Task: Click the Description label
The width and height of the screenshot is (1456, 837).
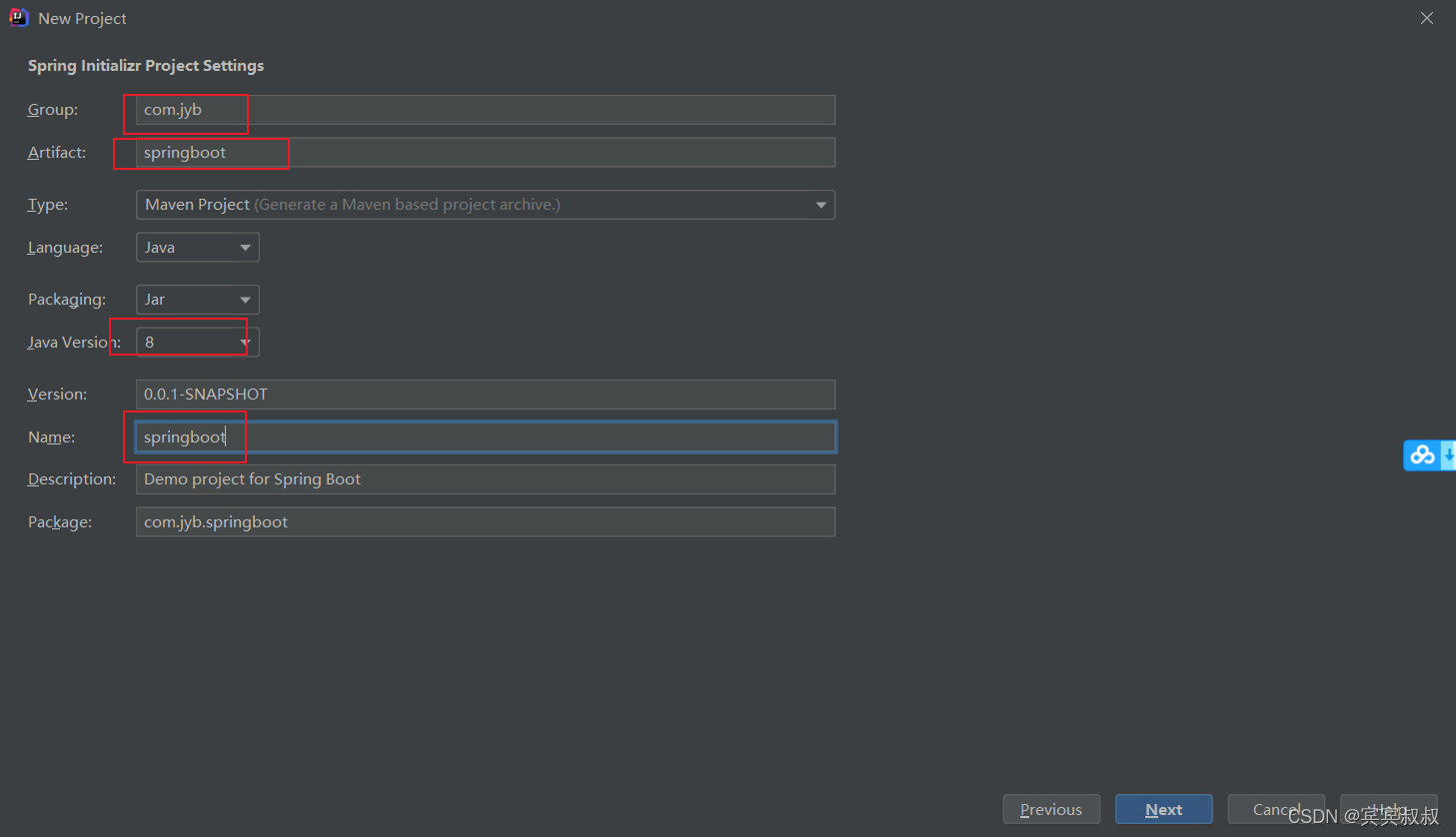Action: pos(72,479)
